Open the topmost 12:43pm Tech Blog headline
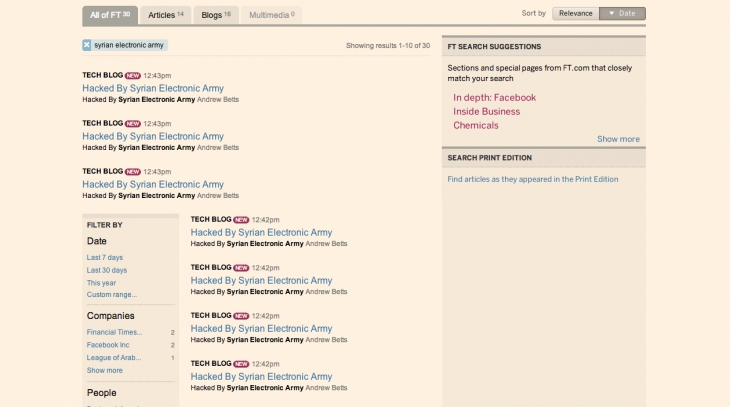The image size is (730, 407). tap(153, 88)
